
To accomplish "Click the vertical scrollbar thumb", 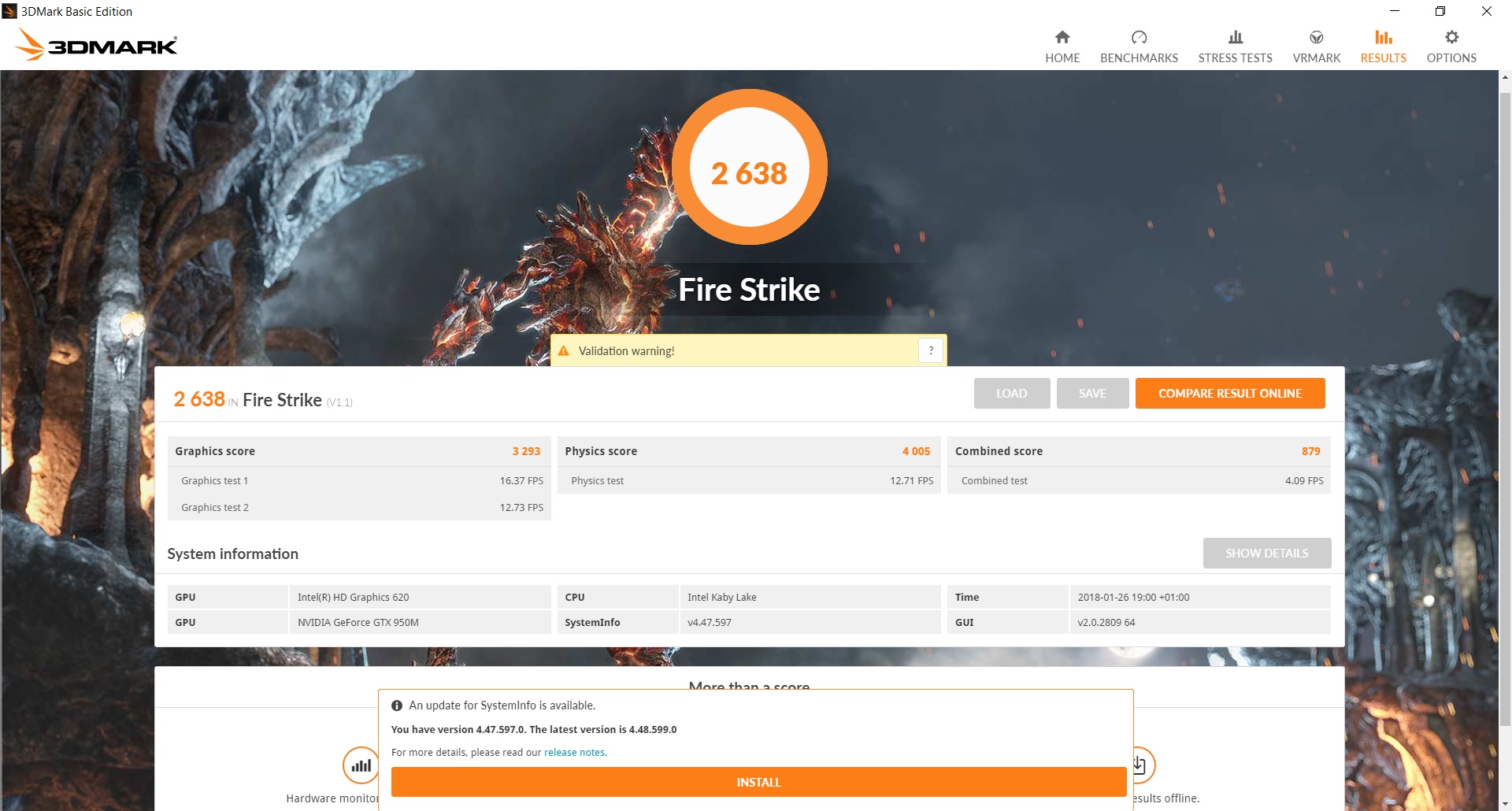I will (x=1505, y=409).
